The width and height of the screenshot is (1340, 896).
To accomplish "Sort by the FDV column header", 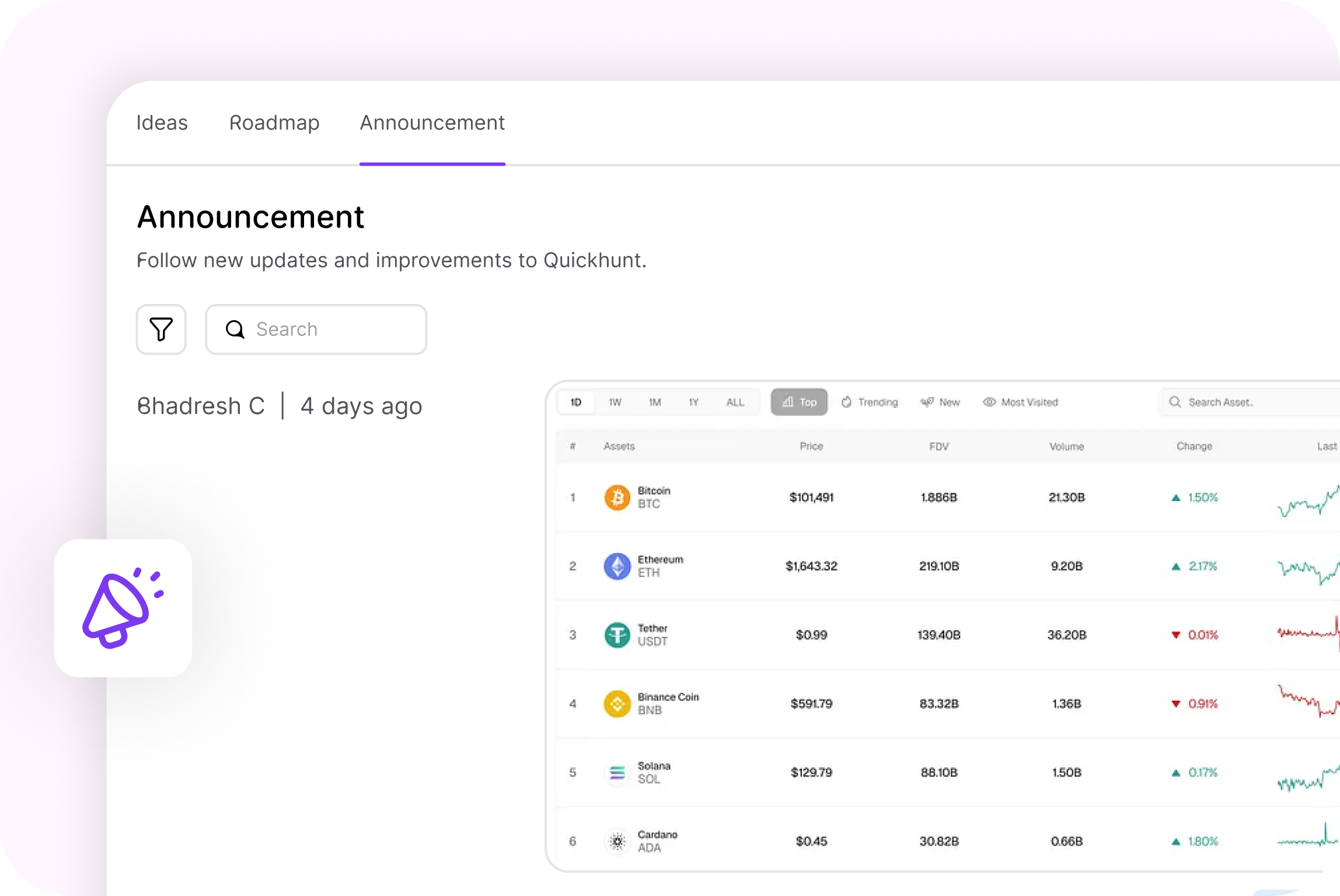I will (x=939, y=446).
